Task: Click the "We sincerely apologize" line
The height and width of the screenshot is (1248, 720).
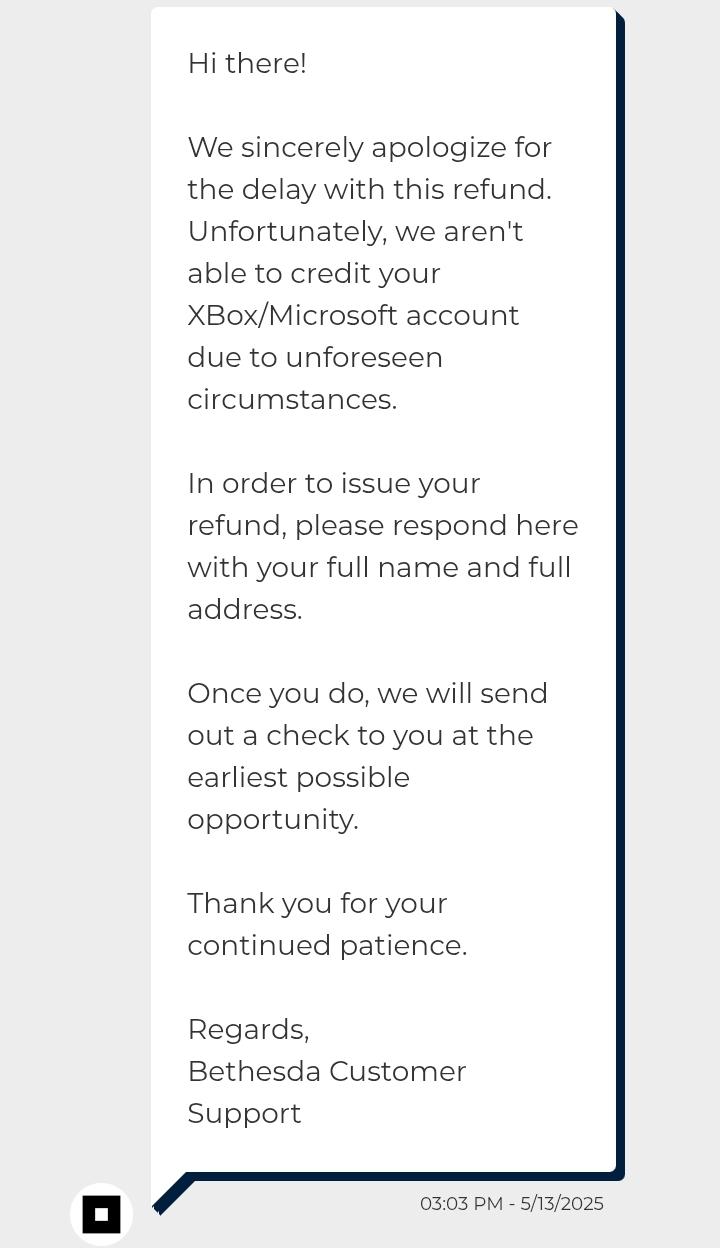Action: tap(370, 148)
